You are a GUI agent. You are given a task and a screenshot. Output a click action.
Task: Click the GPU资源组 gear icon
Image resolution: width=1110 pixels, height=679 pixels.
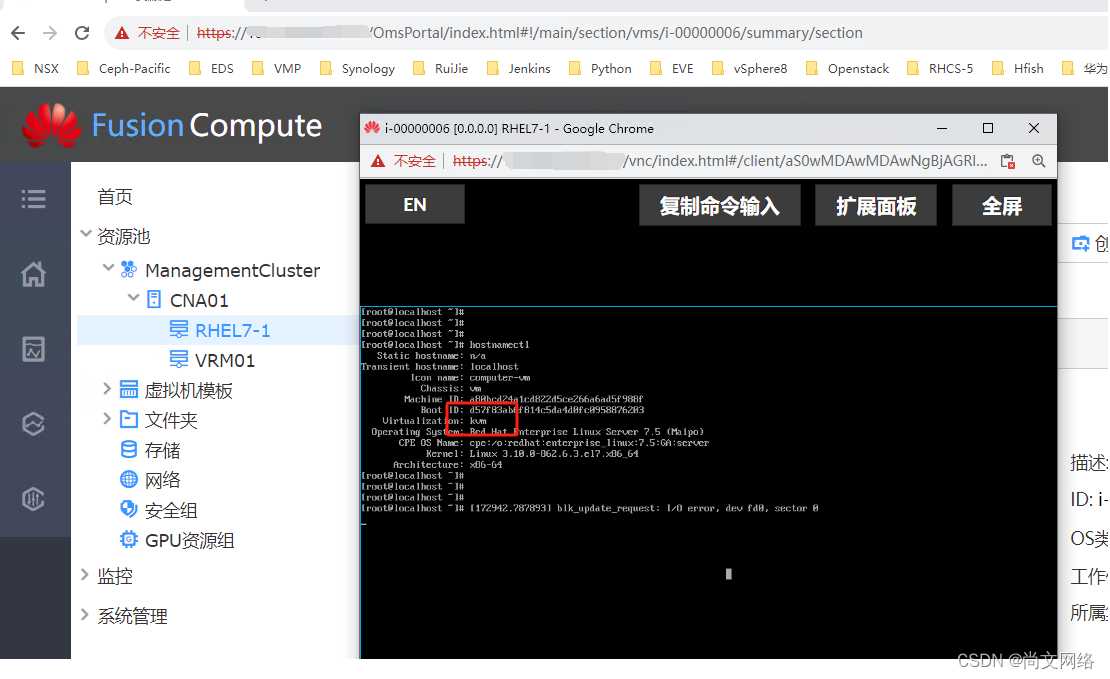point(129,540)
